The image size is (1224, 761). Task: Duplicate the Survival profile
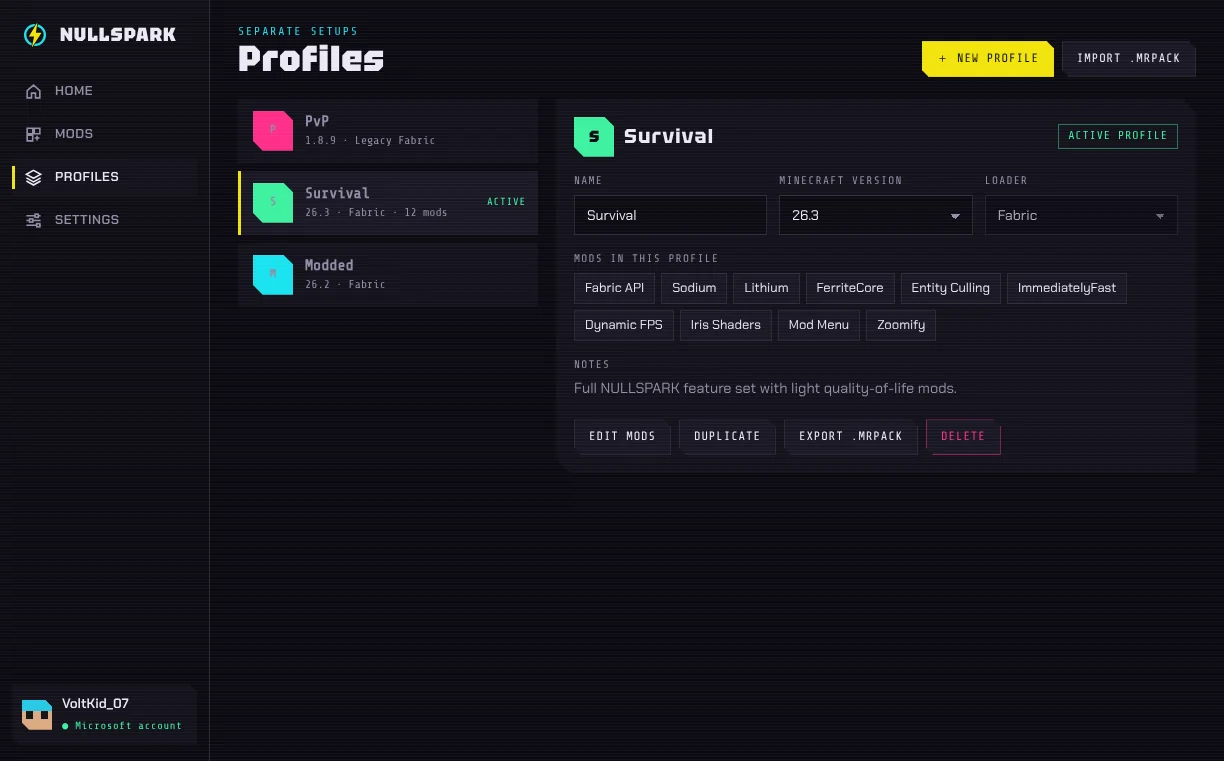[x=727, y=436]
